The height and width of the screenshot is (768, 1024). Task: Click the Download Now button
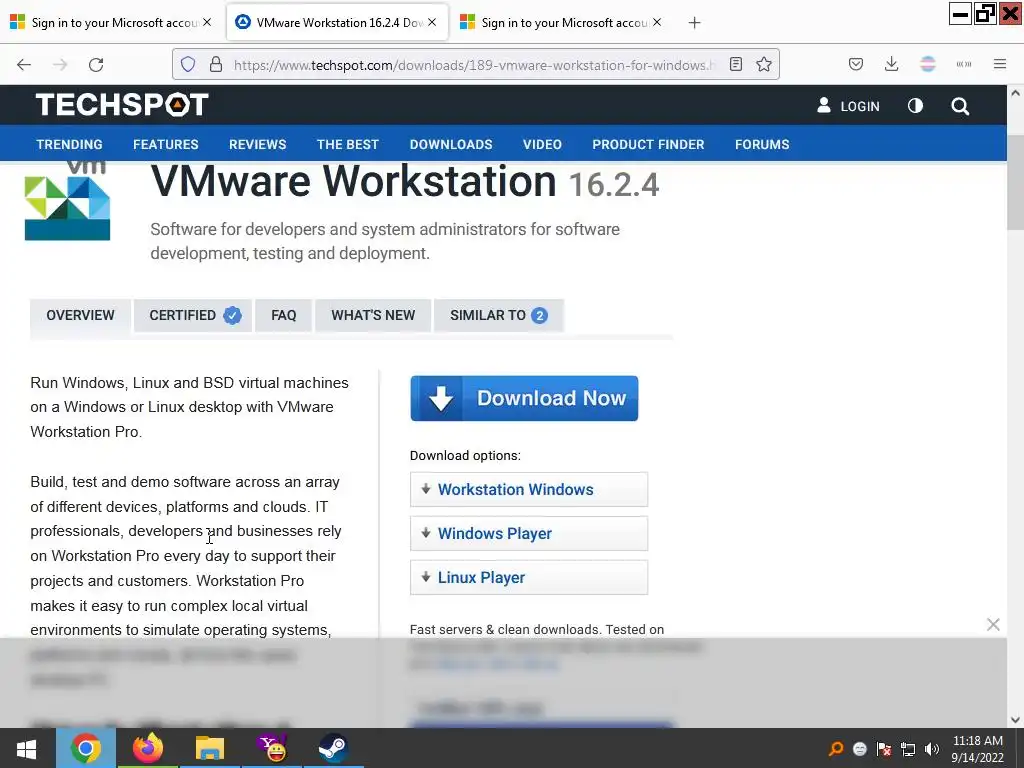(x=524, y=398)
